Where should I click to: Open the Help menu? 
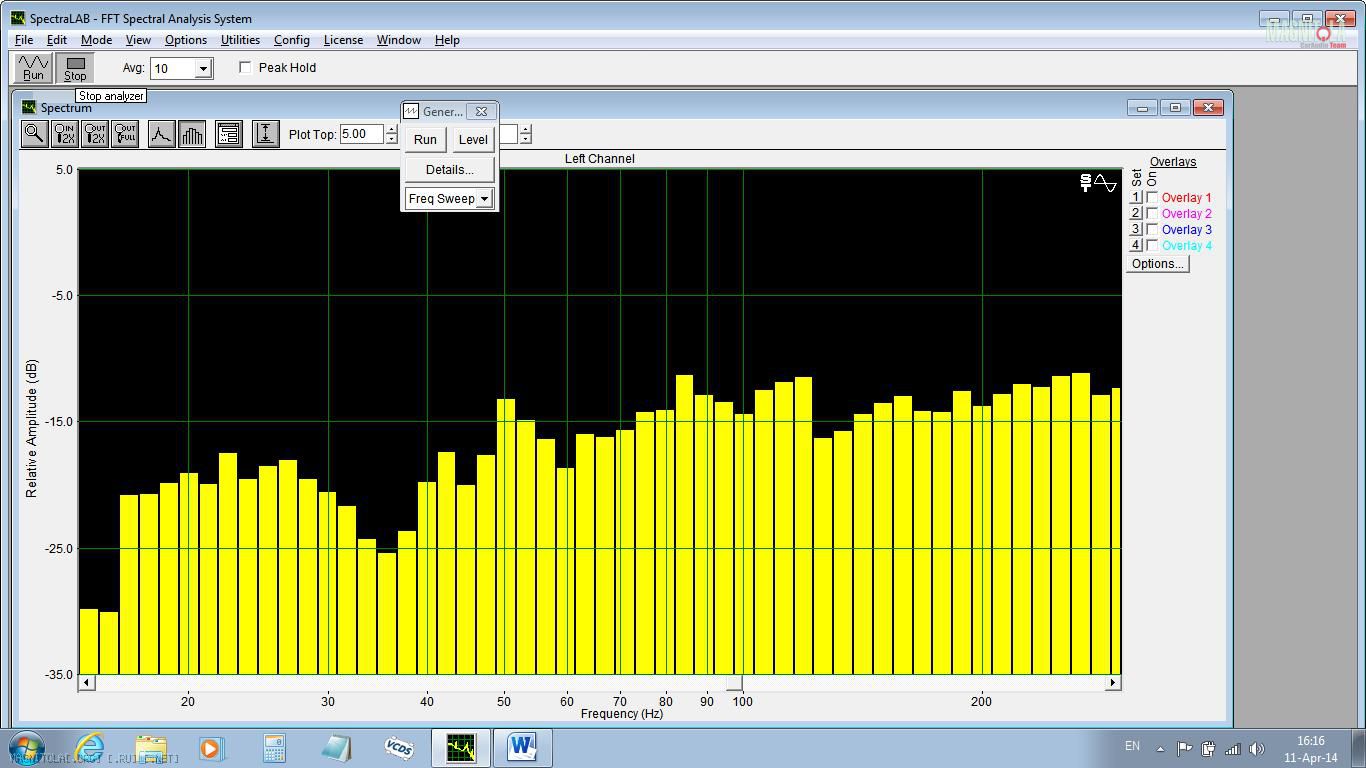pyautogui.click(x=447, y=40)
